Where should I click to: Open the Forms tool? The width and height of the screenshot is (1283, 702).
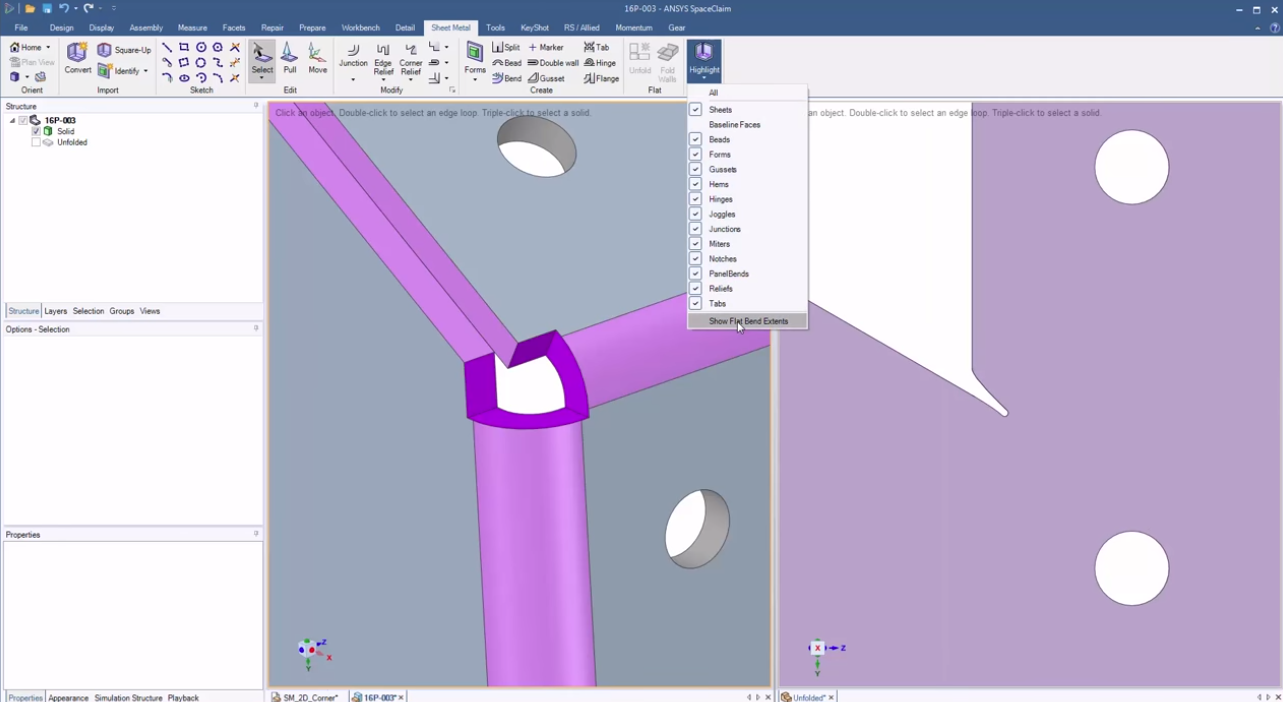(475, 56)
